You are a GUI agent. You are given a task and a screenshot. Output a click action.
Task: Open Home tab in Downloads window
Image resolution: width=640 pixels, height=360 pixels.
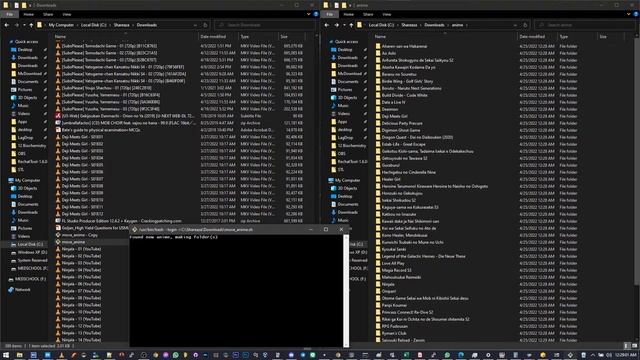[x=28, y=14]
